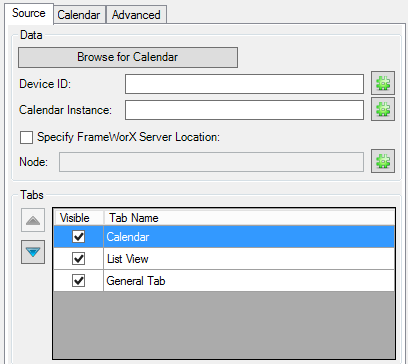Uncheck Visible for the Calendar tab row
409x364 pixels.
point(78,237)
